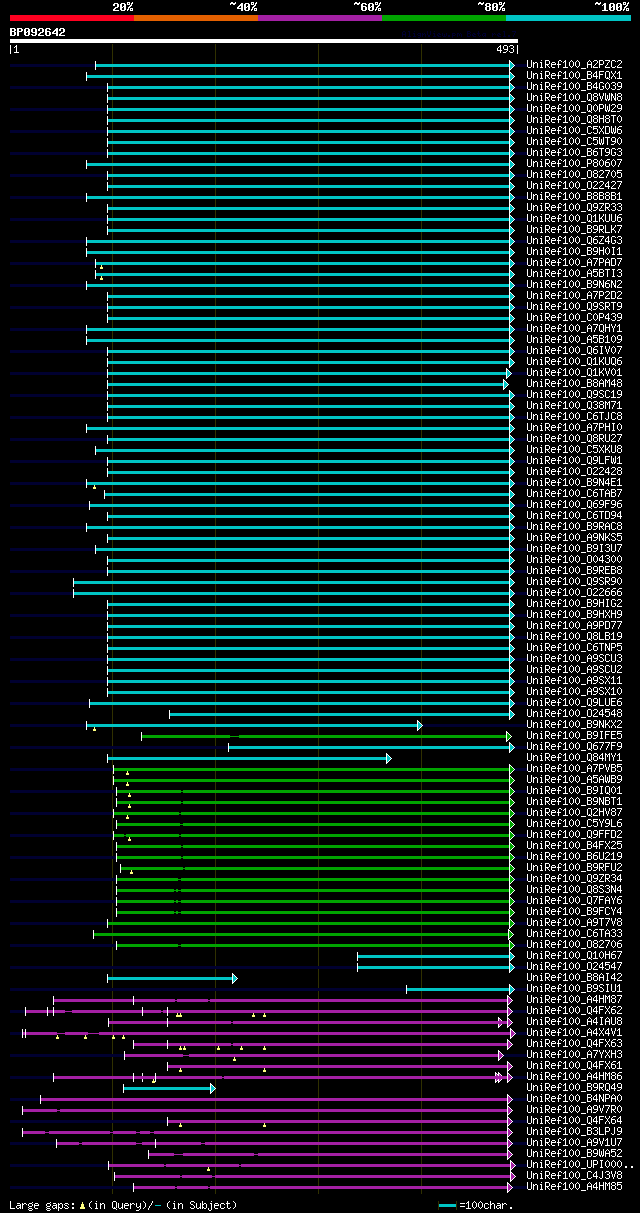
Task: Click label UniRef100_Q84MY1
Action: point(574,757)
